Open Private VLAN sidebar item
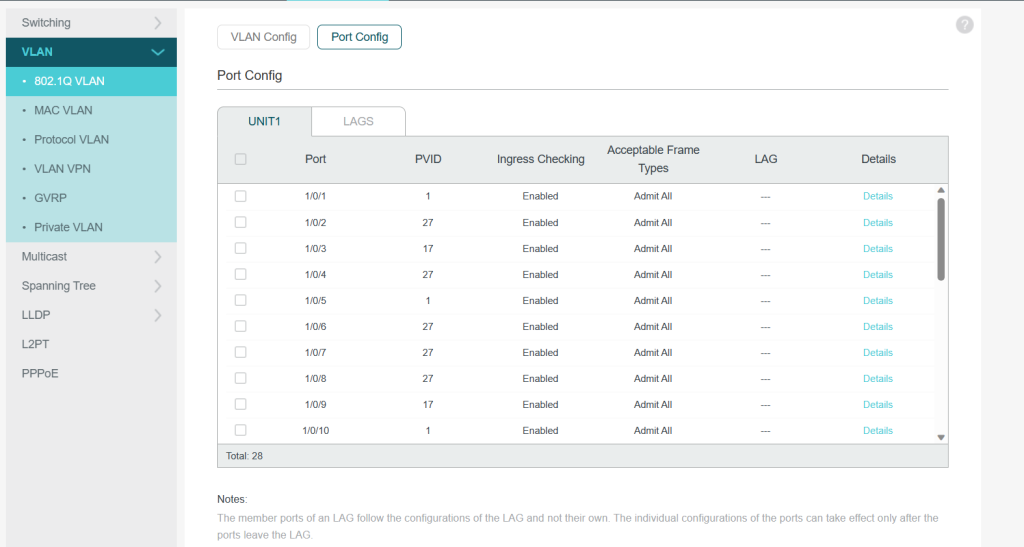 91,227
